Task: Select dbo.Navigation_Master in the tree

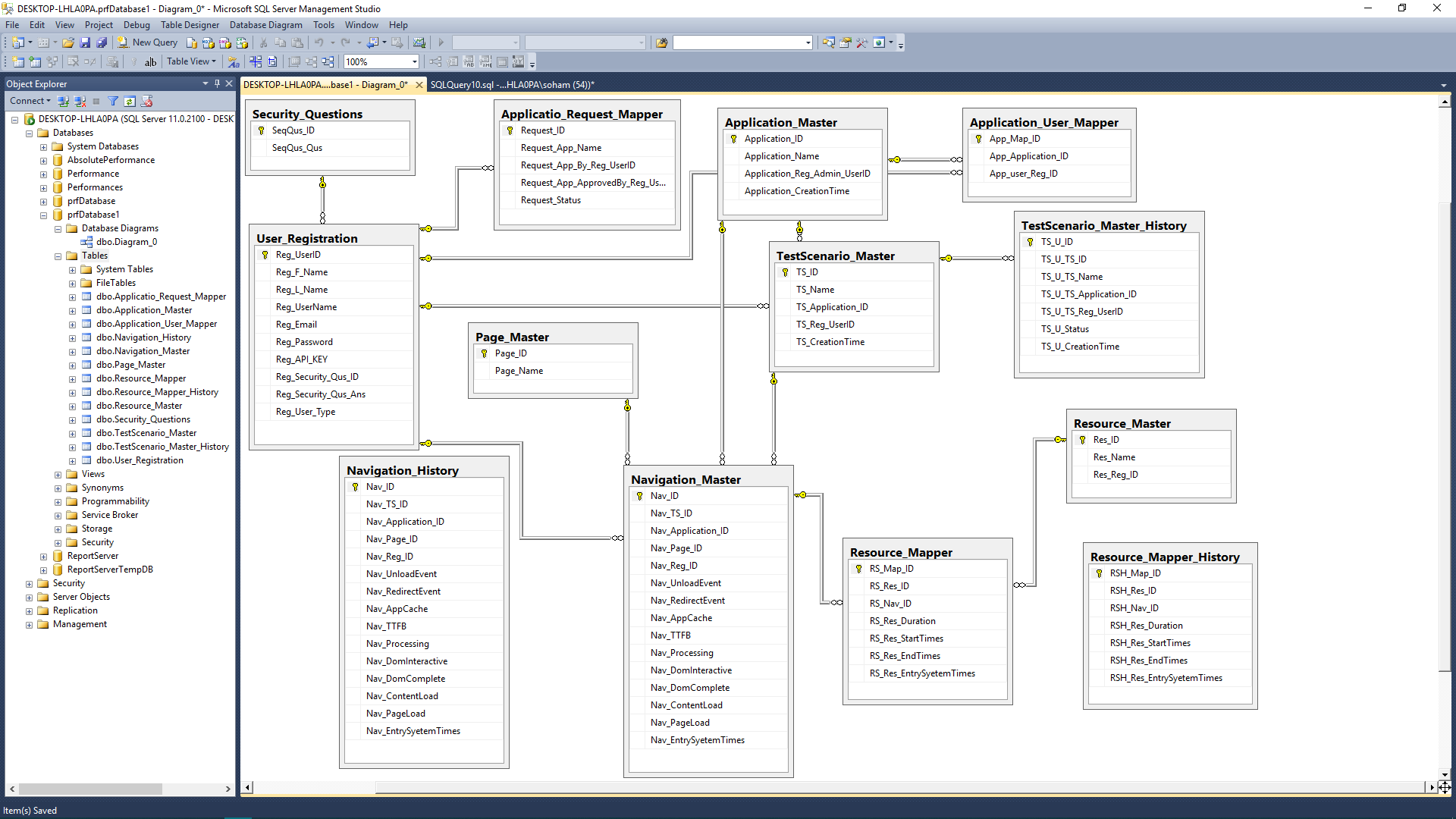Action: (143, 351)
